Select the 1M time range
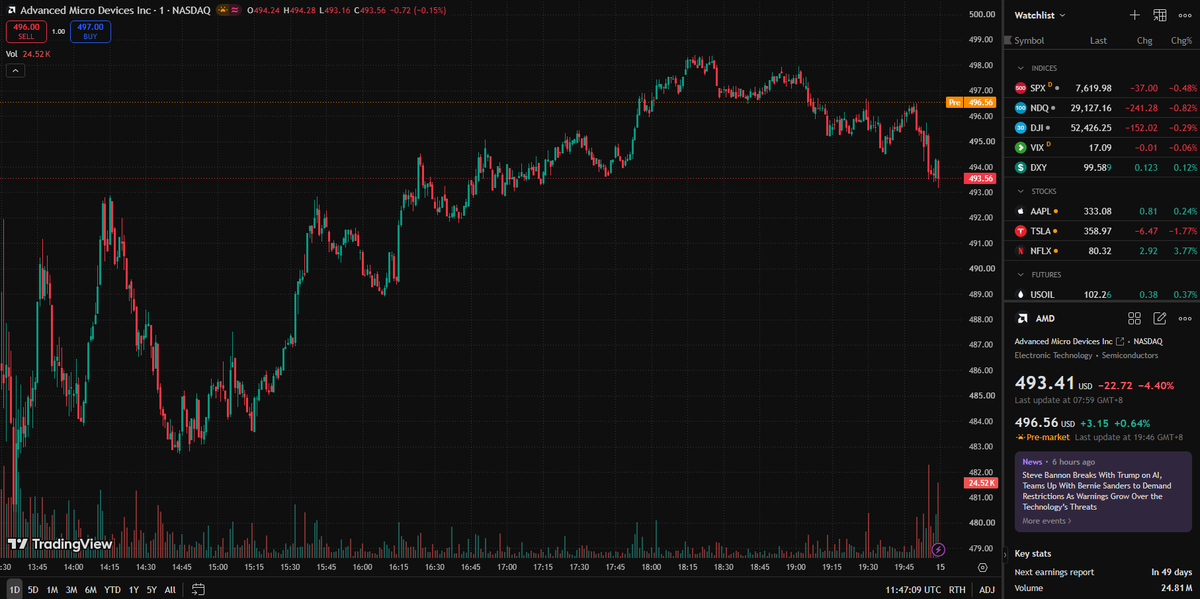 pos(52,590)
